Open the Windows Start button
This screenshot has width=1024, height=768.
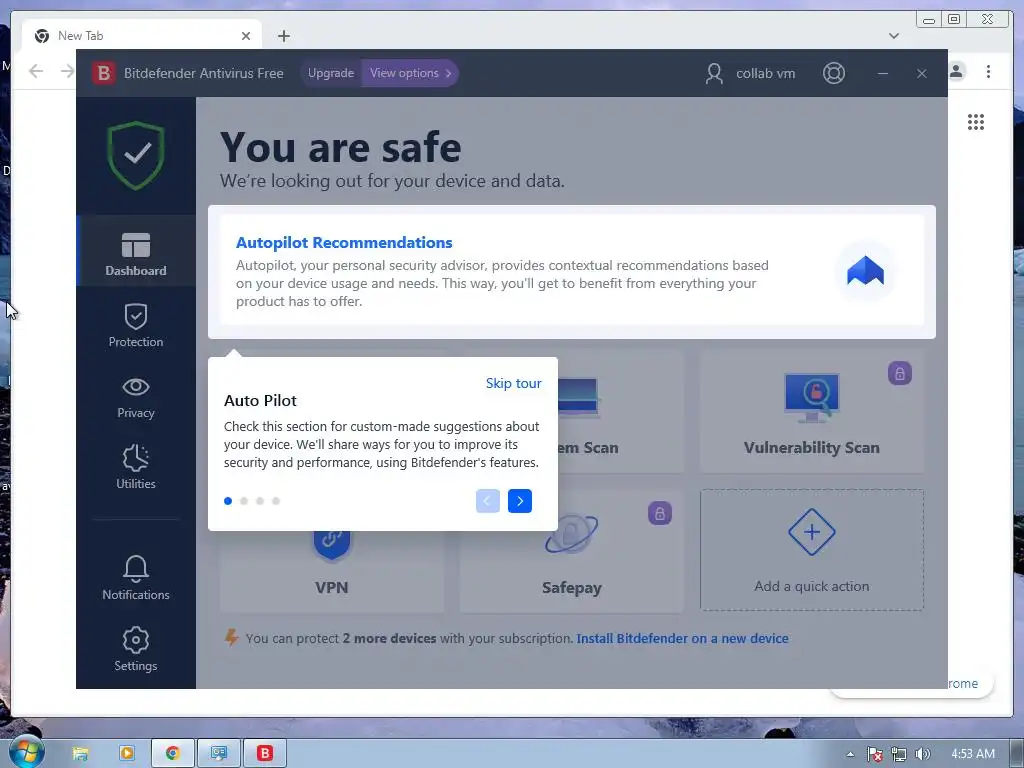[x=25, y=752]
